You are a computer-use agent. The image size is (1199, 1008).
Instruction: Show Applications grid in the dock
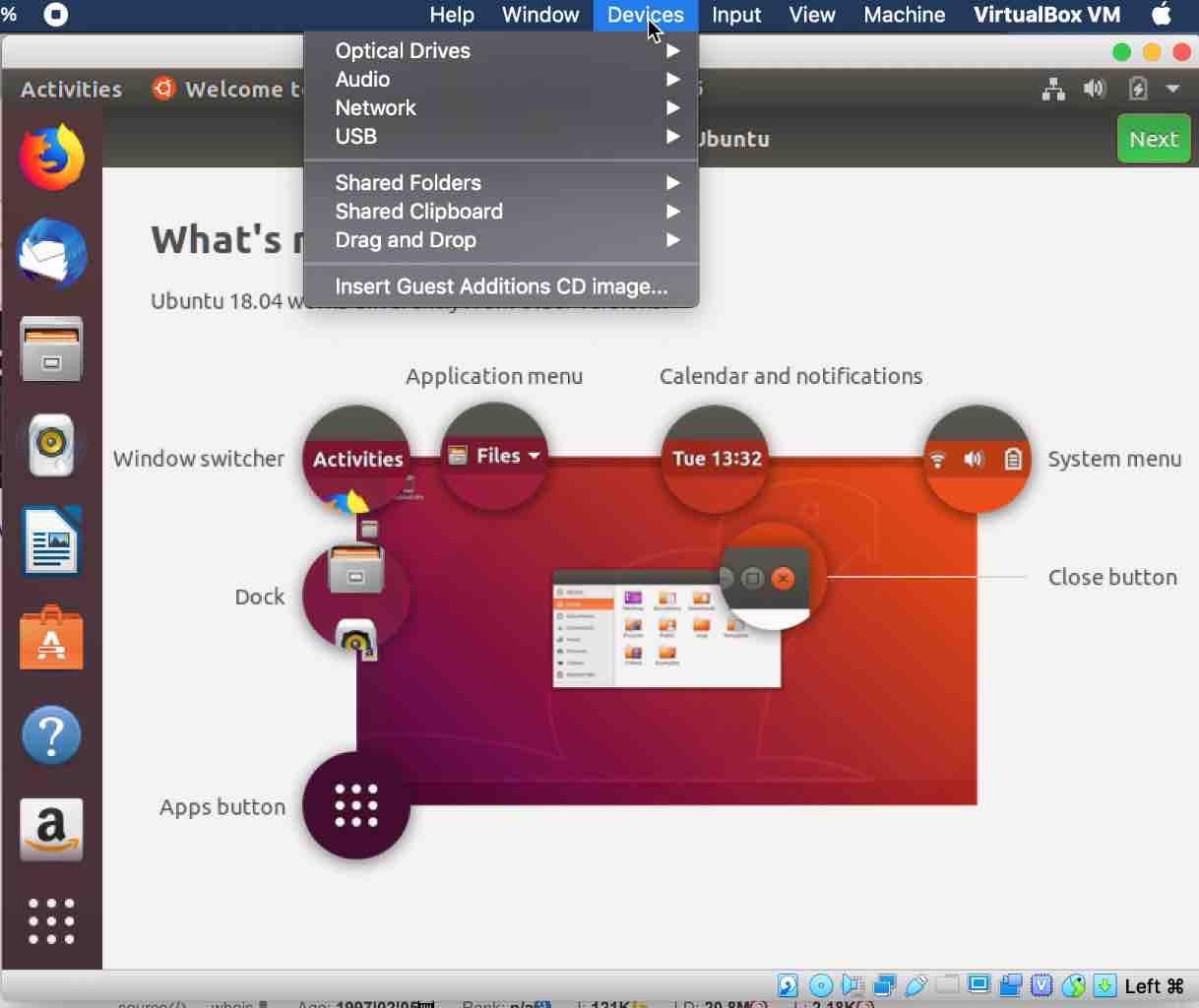click(x=51, y=921)
